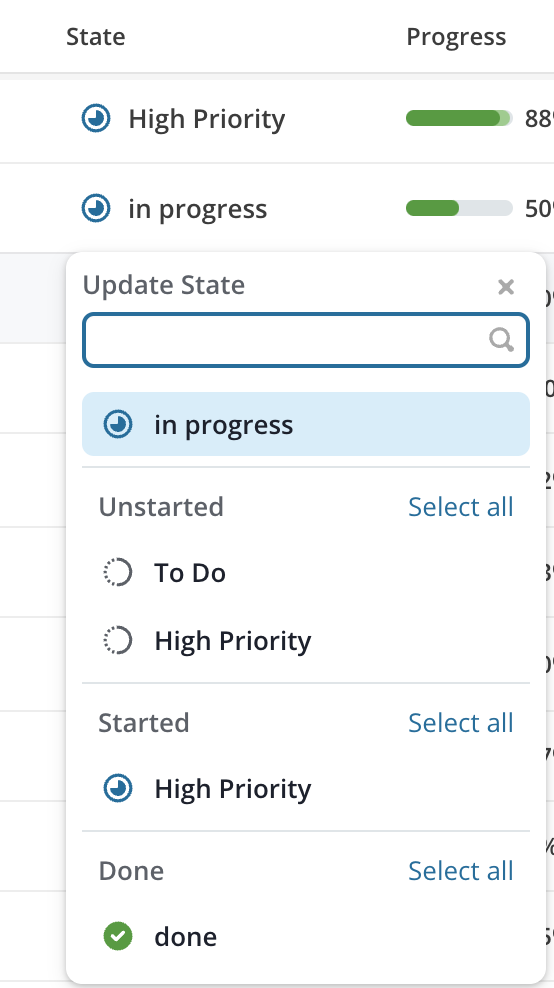554x988 pixels.
Task: Select all Done states
Action: tap(461, 870)
